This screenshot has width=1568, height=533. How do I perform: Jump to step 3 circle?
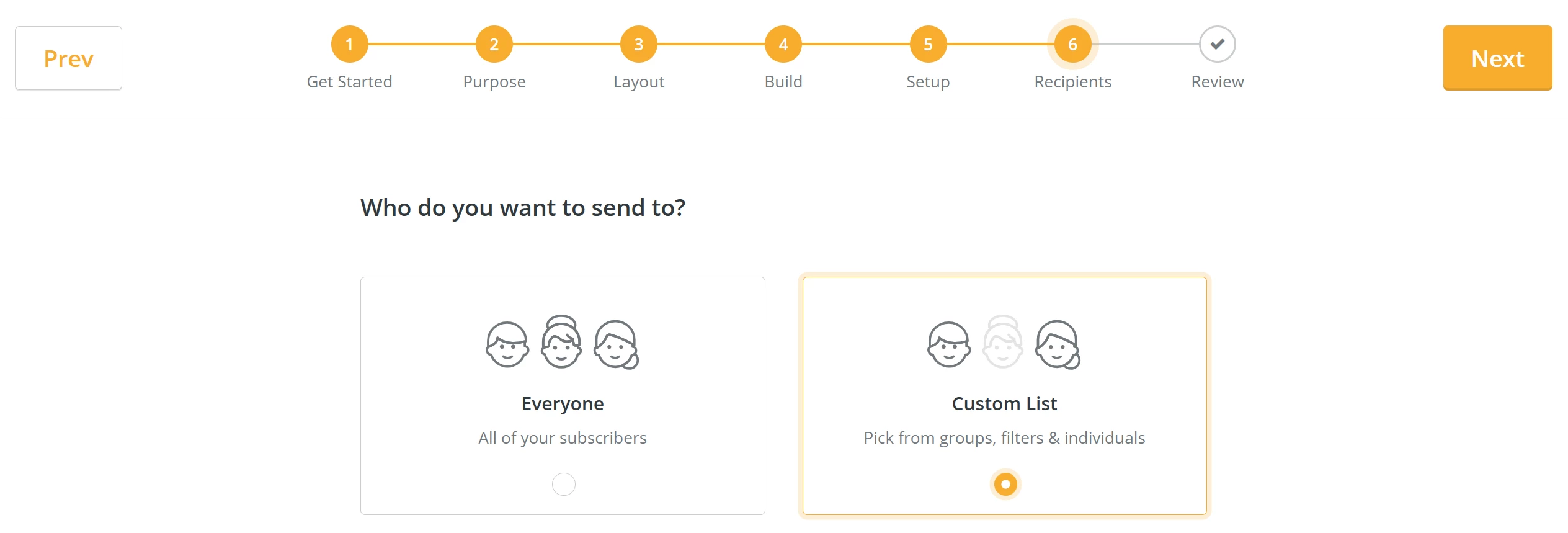tap(638, 44)
